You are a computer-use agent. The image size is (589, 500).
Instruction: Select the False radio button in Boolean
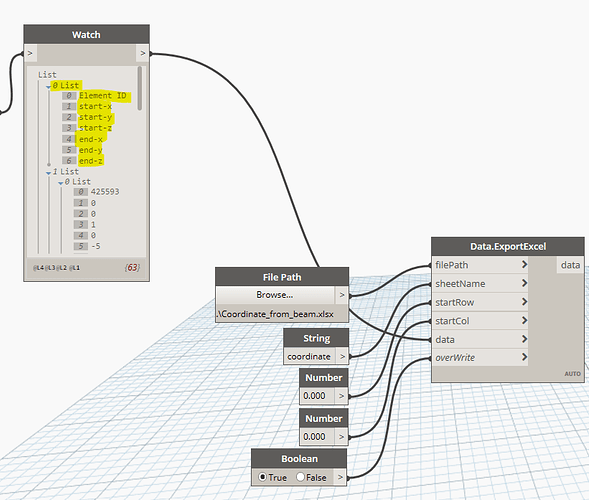point(300,477)
